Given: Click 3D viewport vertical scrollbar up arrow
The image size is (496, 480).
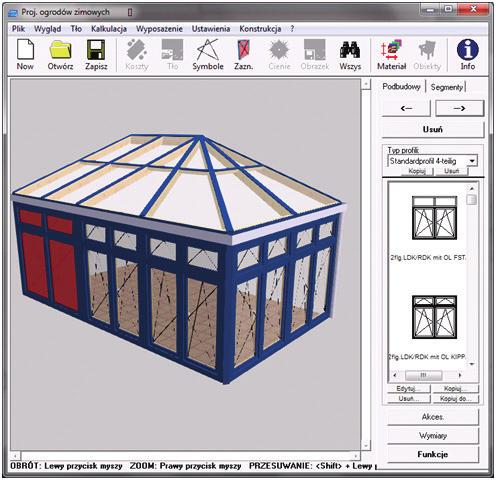Looking at the screenshot, I should pos(366,84).
